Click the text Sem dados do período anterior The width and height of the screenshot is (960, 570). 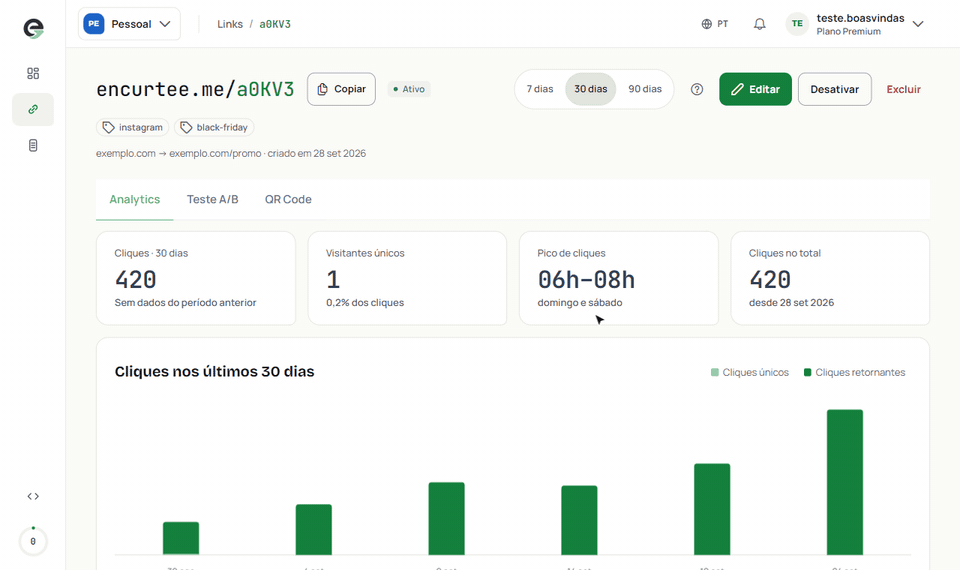pos(185,302)
